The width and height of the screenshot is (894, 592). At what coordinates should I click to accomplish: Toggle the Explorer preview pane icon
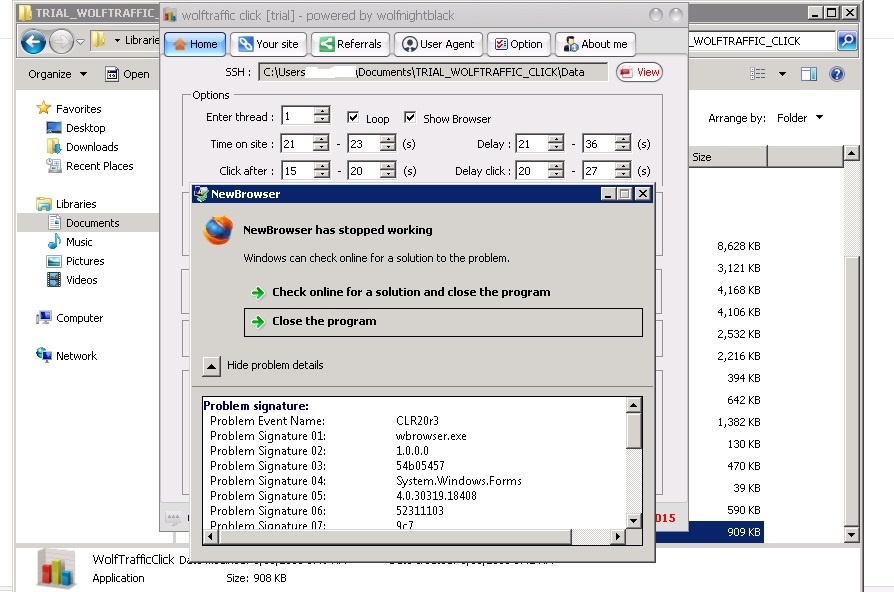(808, 74)
